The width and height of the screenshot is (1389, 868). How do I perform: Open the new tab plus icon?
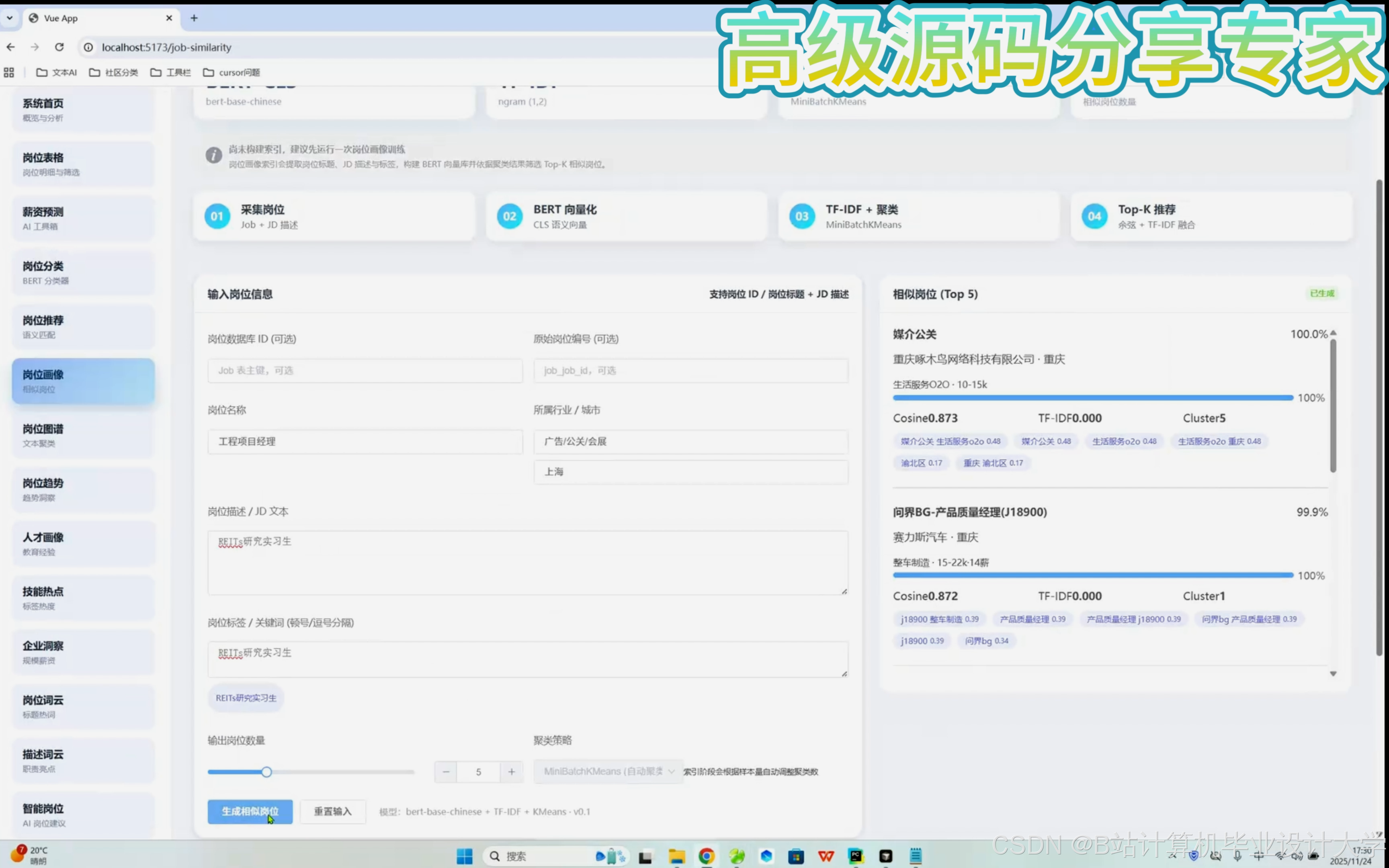tap(194, 18)
